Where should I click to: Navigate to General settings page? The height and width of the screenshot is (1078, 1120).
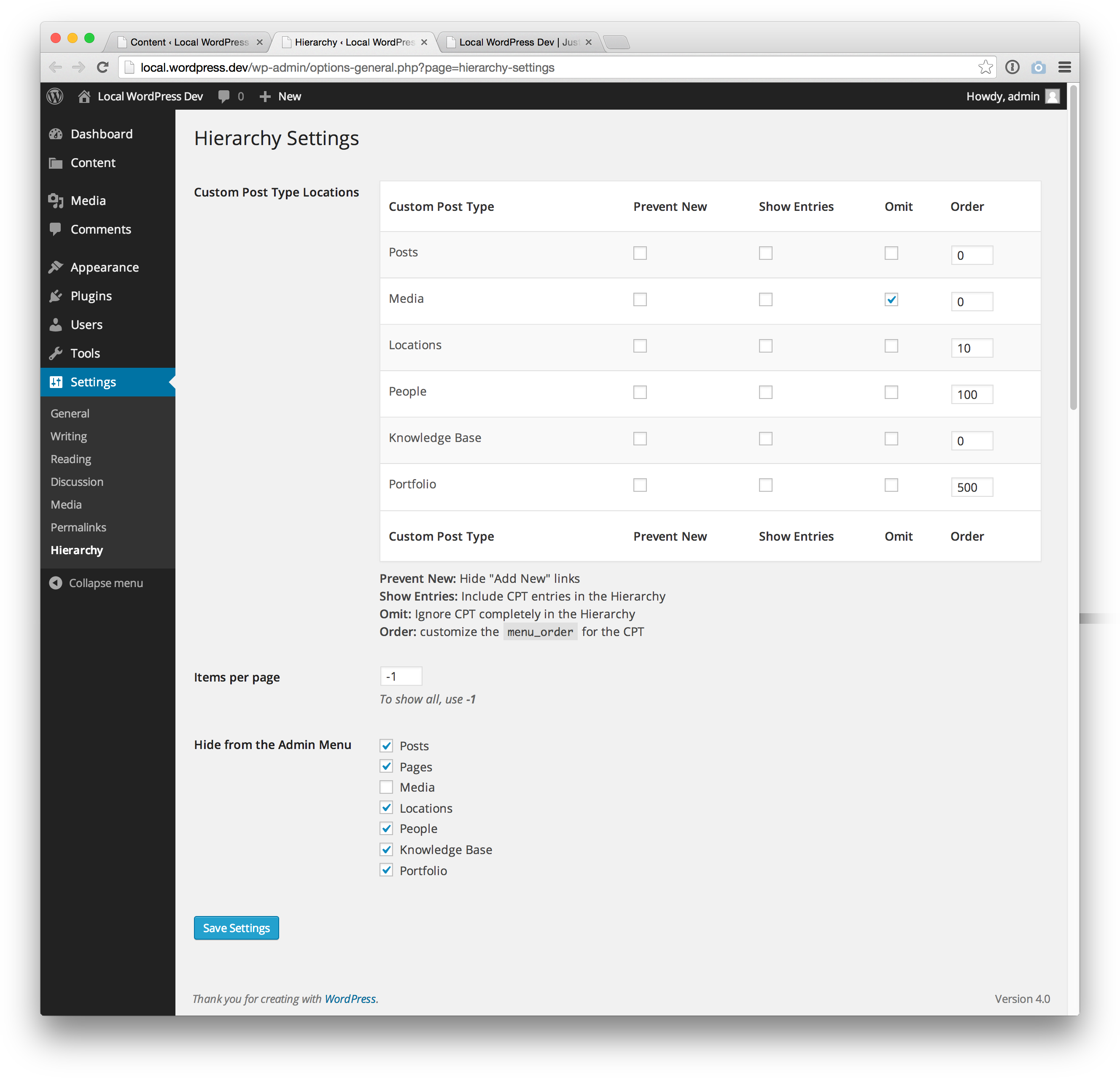pos(70,413)
